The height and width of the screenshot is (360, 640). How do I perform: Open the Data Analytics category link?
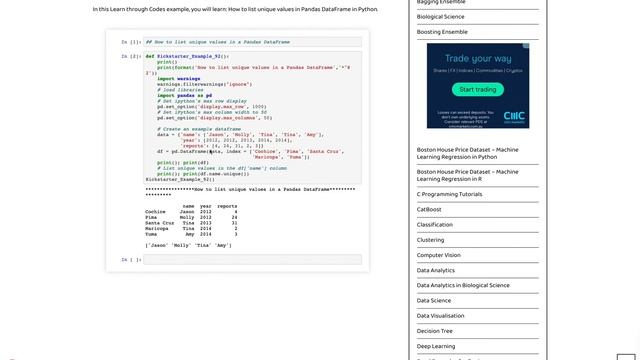436,270
